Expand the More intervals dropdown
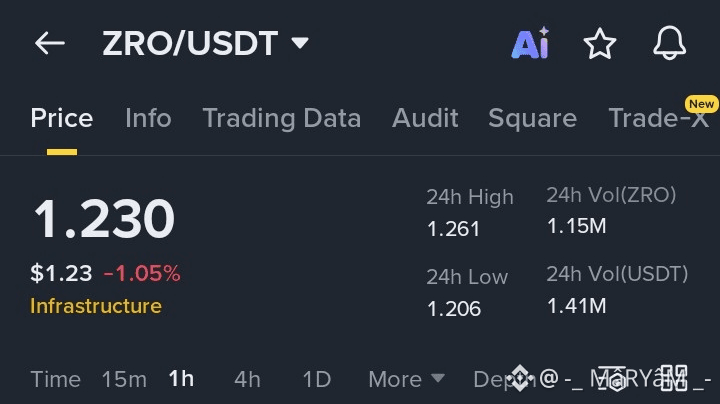Screen dimensions: 720x404 (406, 379)
